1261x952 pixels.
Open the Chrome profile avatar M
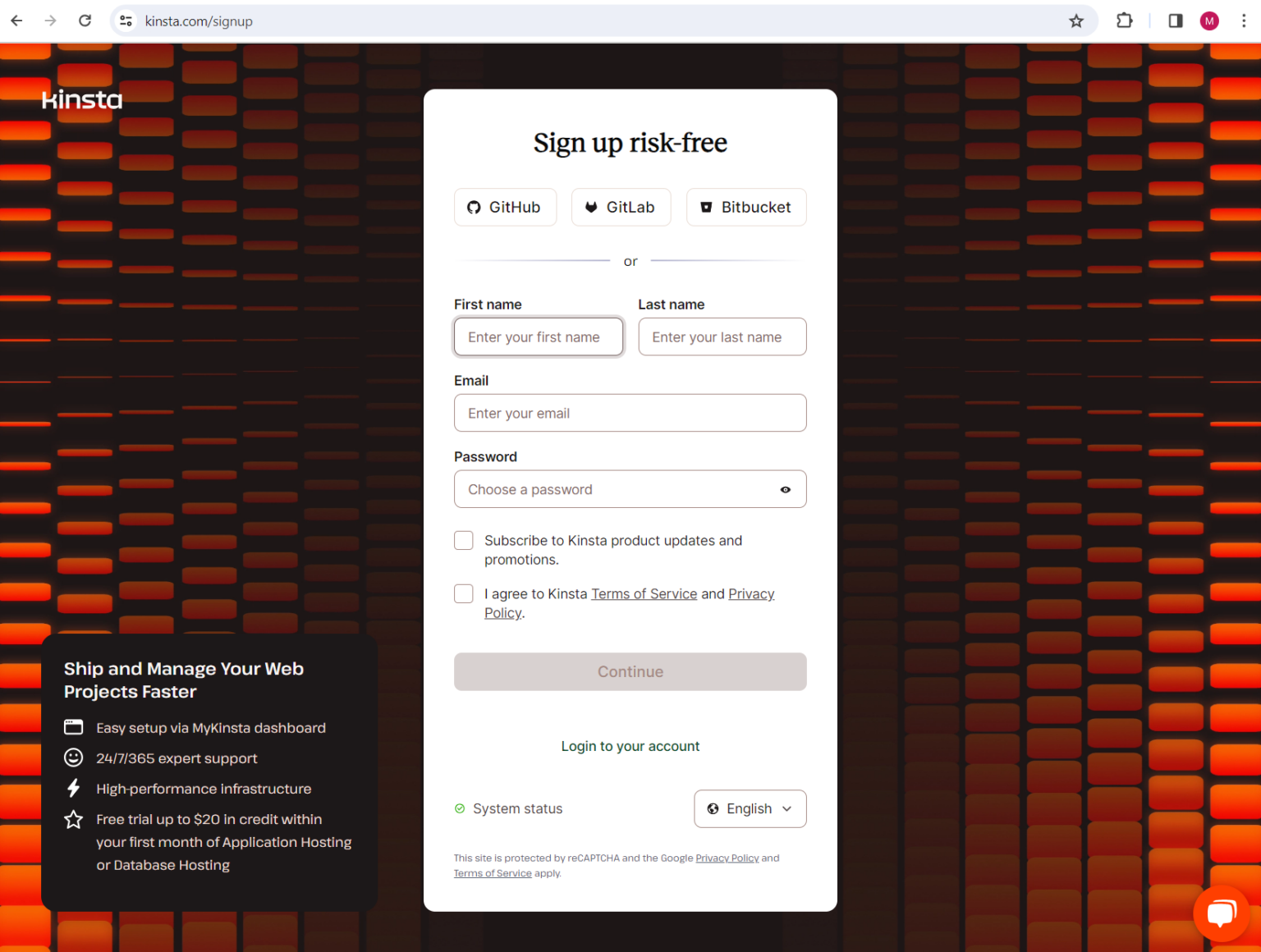tap(1209, 21)
